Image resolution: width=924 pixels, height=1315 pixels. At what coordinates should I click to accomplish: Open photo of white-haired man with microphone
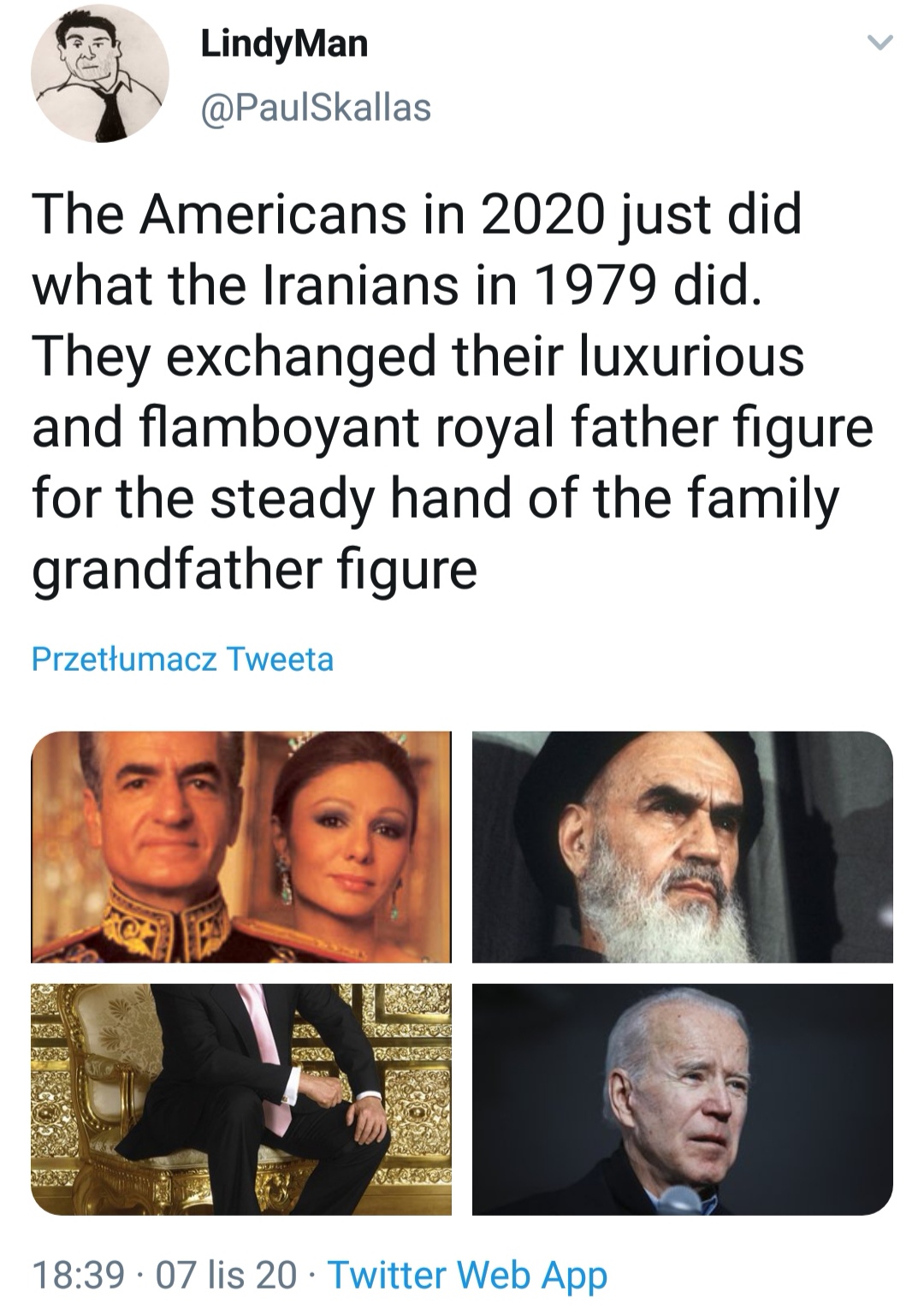pos(683,1099)
